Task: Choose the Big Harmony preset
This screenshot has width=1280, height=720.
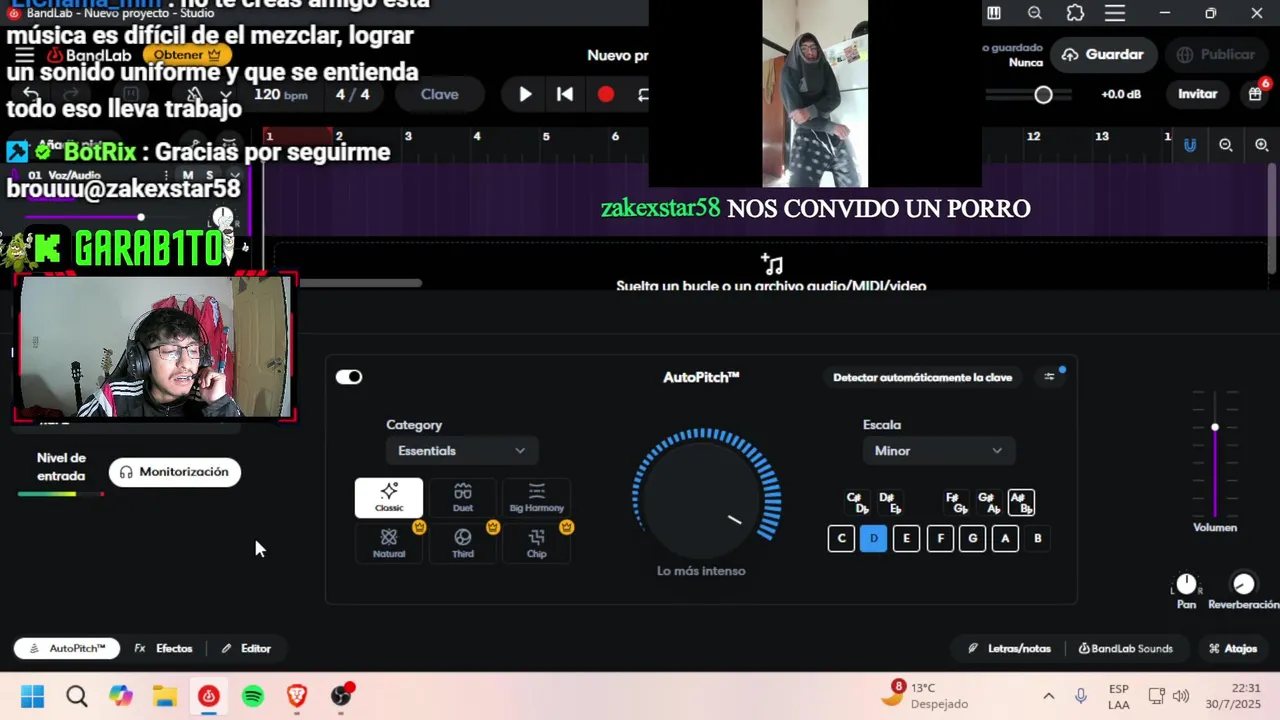Action: tap(537, 497)
